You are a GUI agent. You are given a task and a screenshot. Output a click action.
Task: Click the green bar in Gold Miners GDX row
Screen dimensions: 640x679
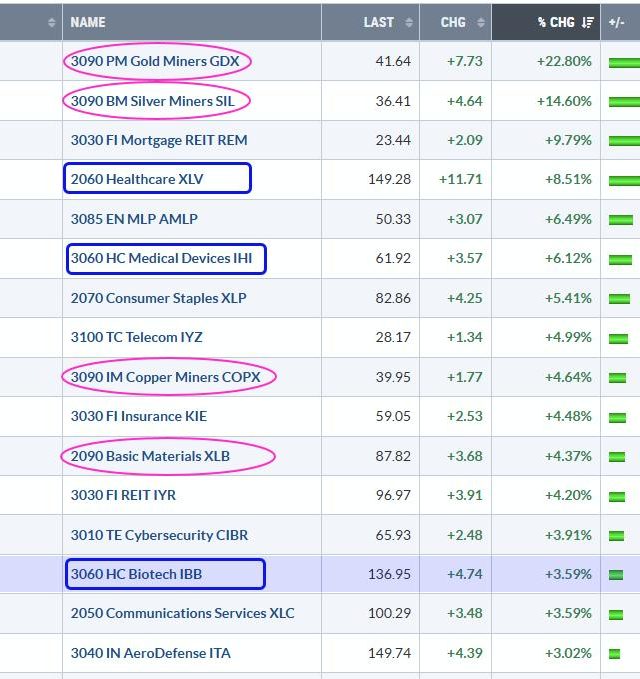pos(624,62)
